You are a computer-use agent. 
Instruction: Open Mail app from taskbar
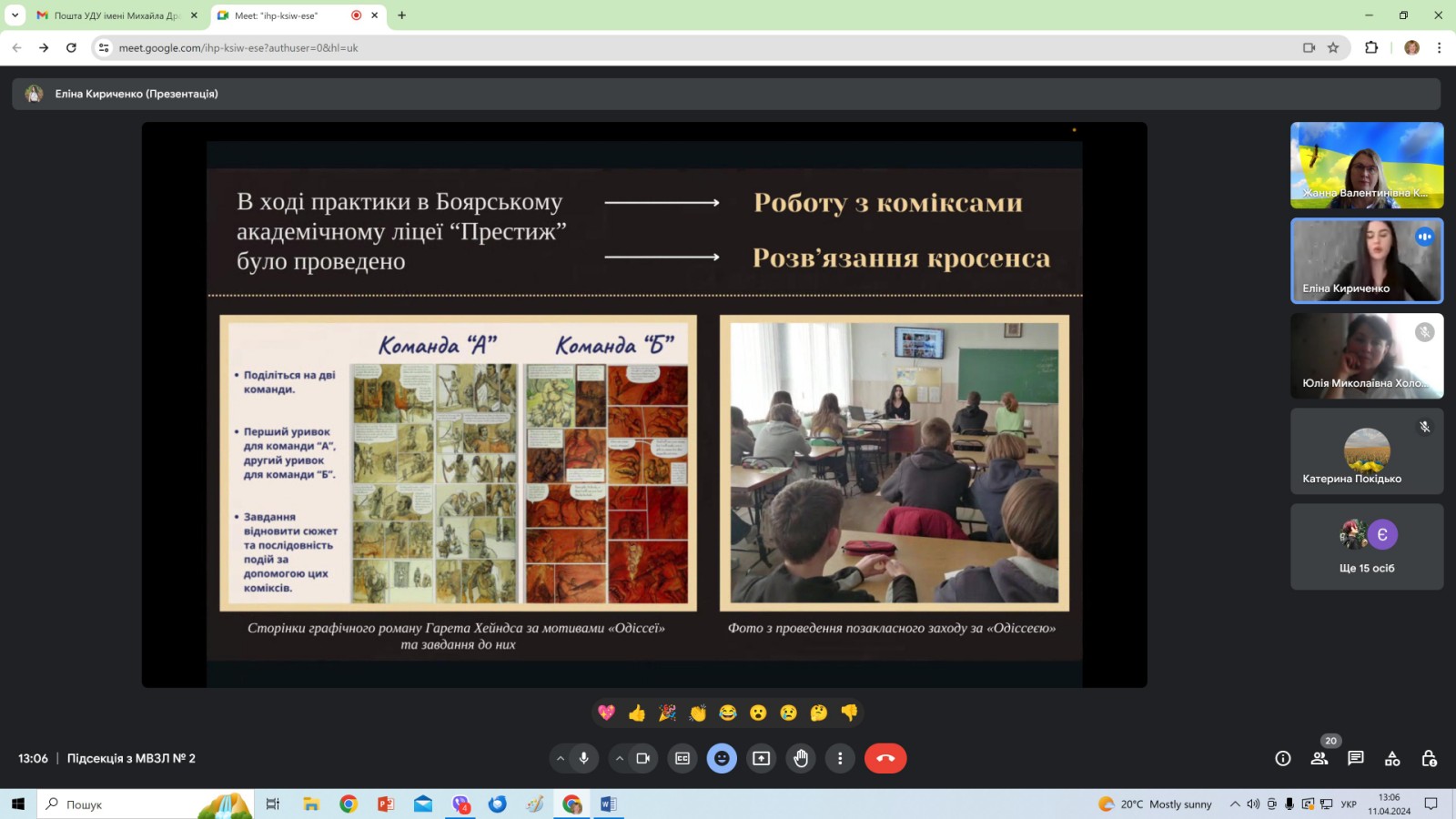pyautogui.click(x=423, y=804)
